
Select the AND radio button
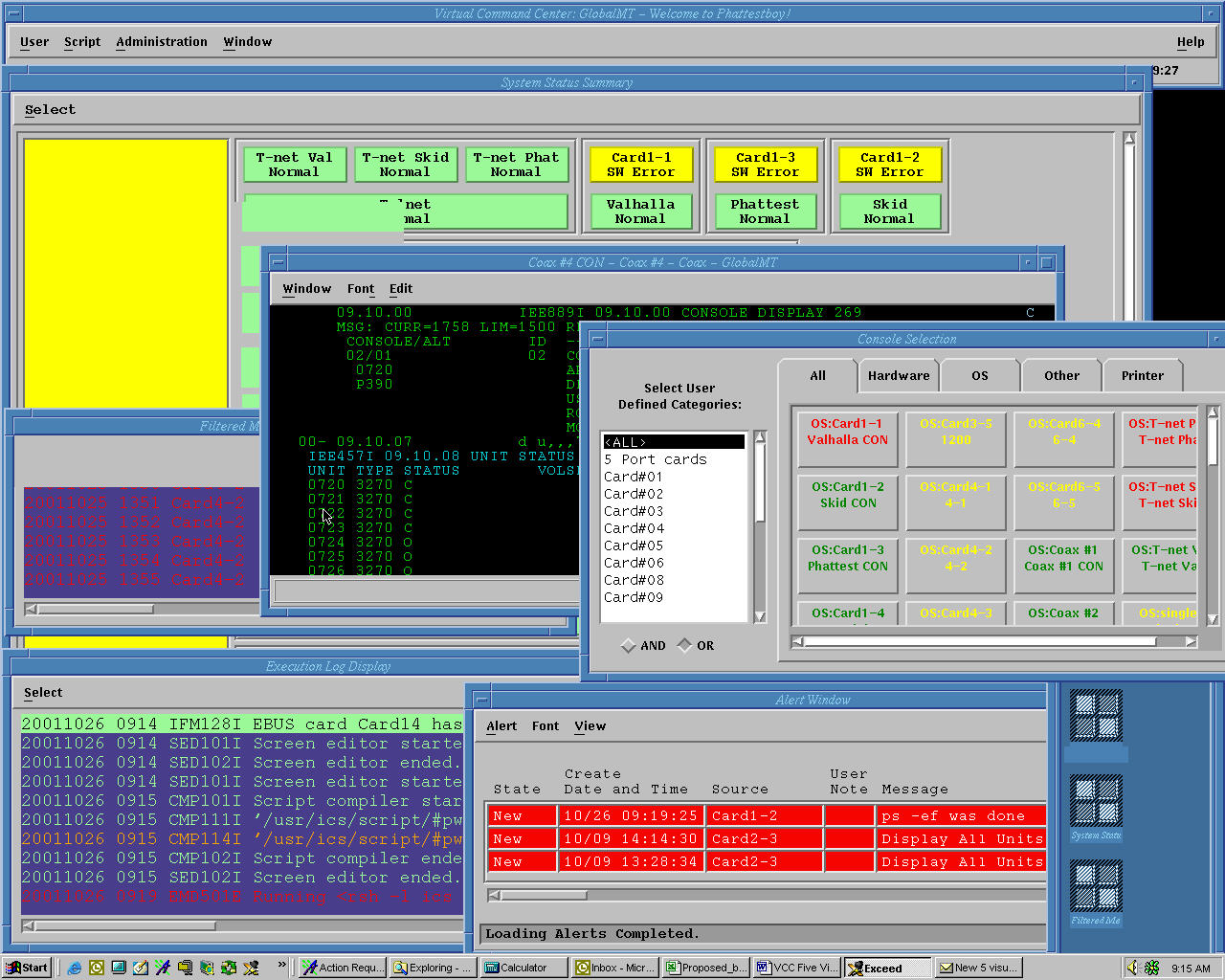[643, 645]
